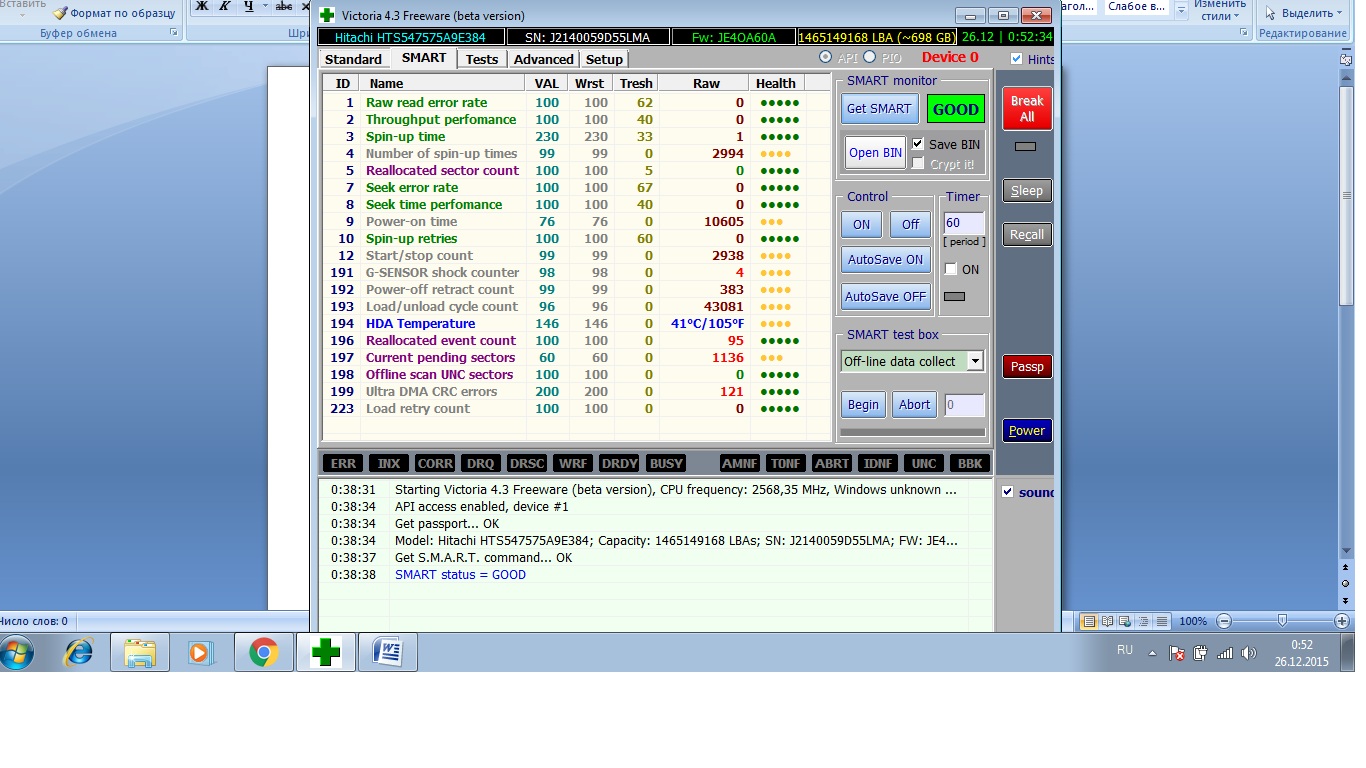Select the SMART tab
The image size is (1366, 768).
pos(424,58)
